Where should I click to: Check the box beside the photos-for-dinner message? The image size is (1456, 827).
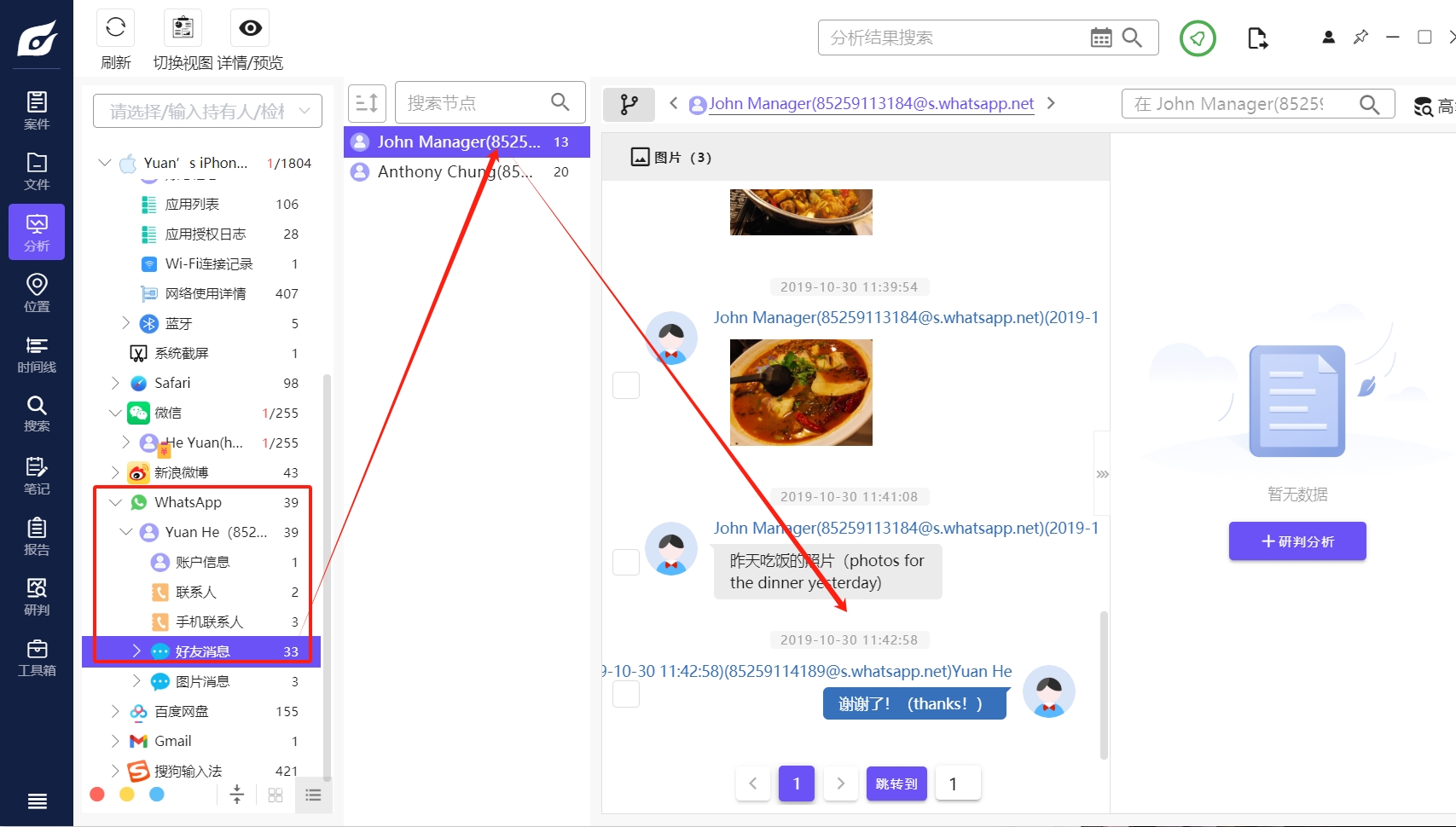[626, 562]
